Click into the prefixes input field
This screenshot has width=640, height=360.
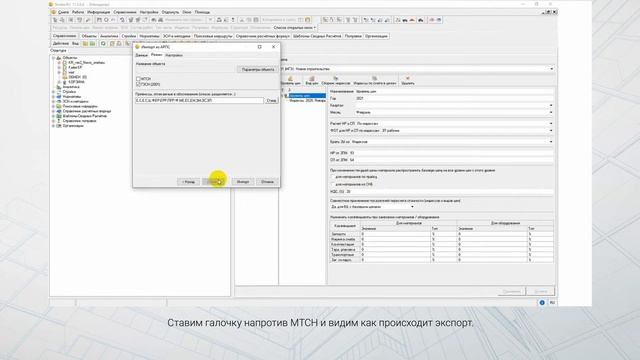pos(199,100)
